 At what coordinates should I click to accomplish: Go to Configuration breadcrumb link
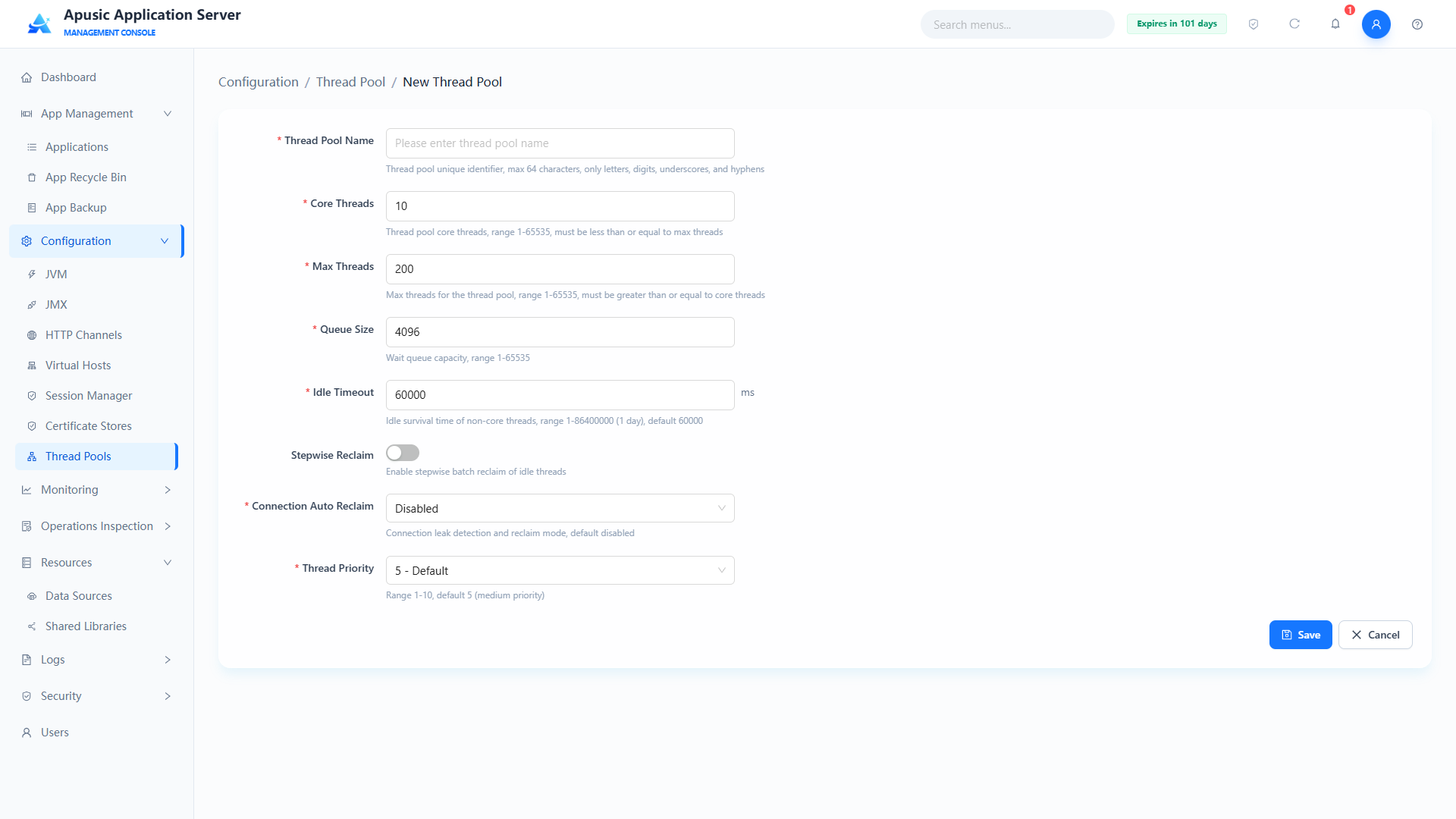coord(259,82)
